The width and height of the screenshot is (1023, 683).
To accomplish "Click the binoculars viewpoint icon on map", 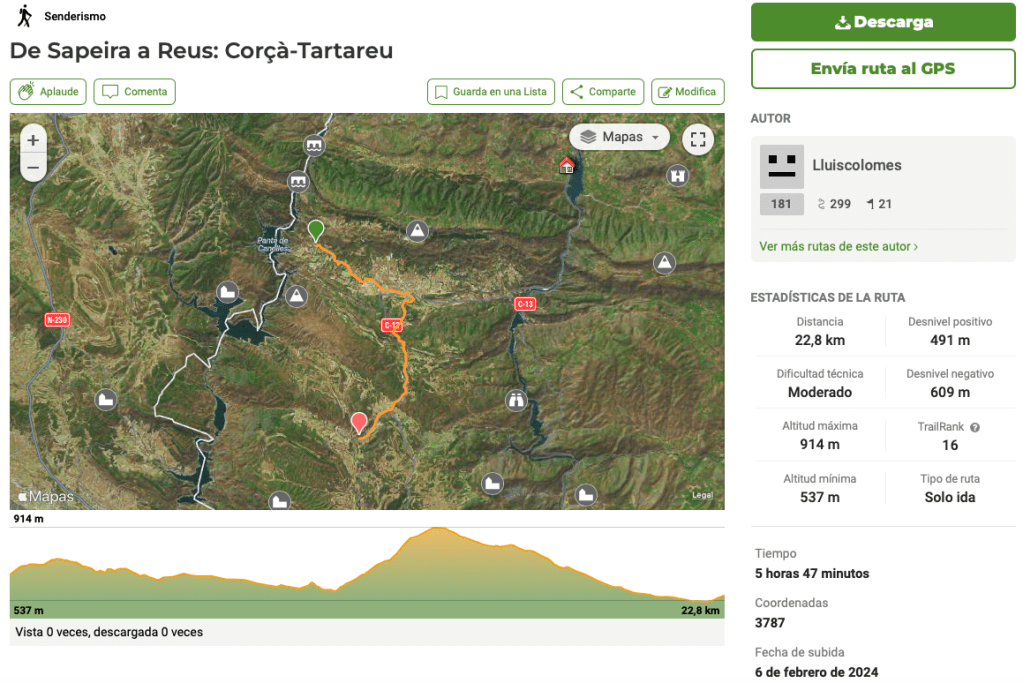I will click(x=516, y=400).
